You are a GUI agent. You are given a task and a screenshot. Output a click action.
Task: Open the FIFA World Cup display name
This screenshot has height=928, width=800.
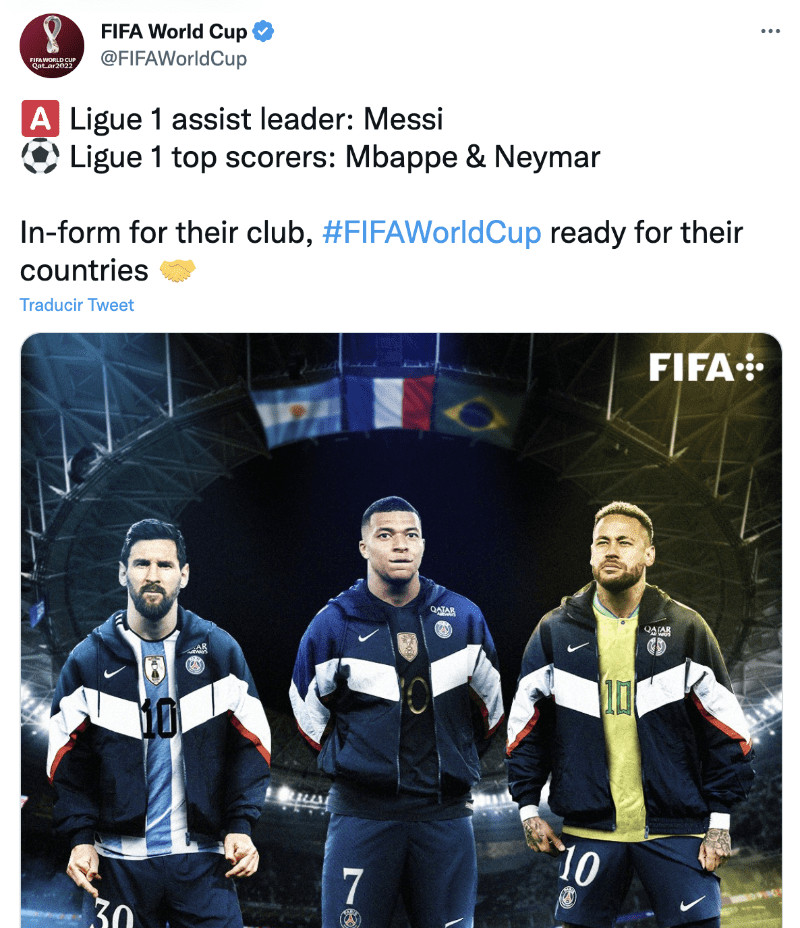[x=174, y=31]
